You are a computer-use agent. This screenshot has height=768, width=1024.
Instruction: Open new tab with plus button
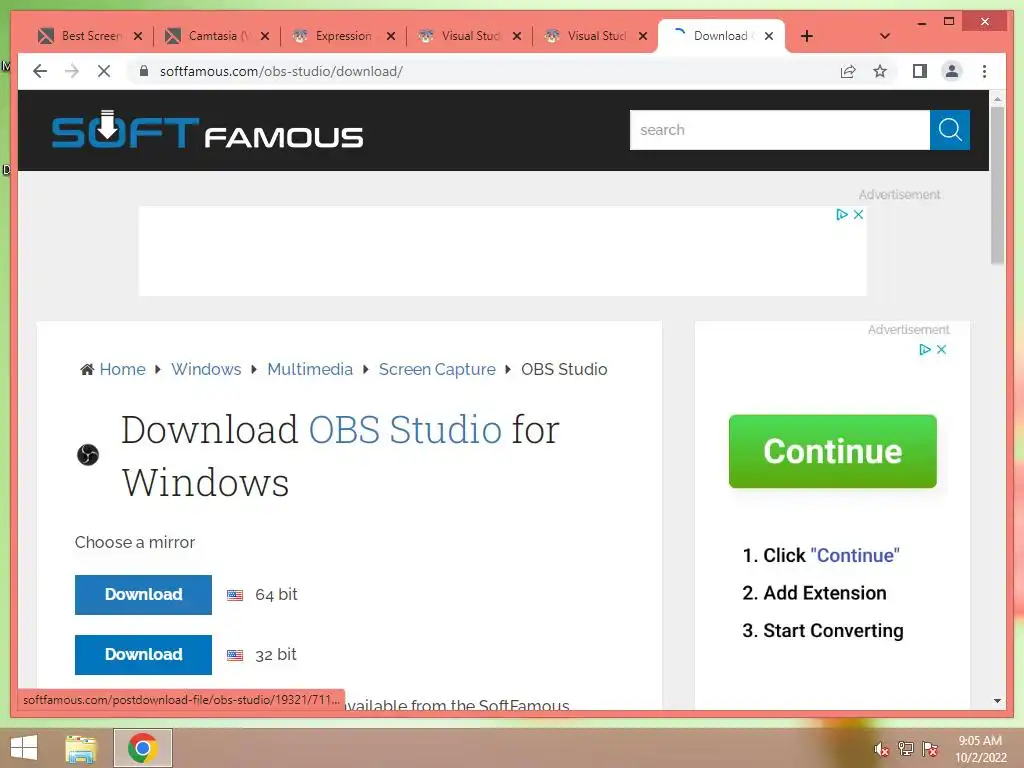pos(807,36)
